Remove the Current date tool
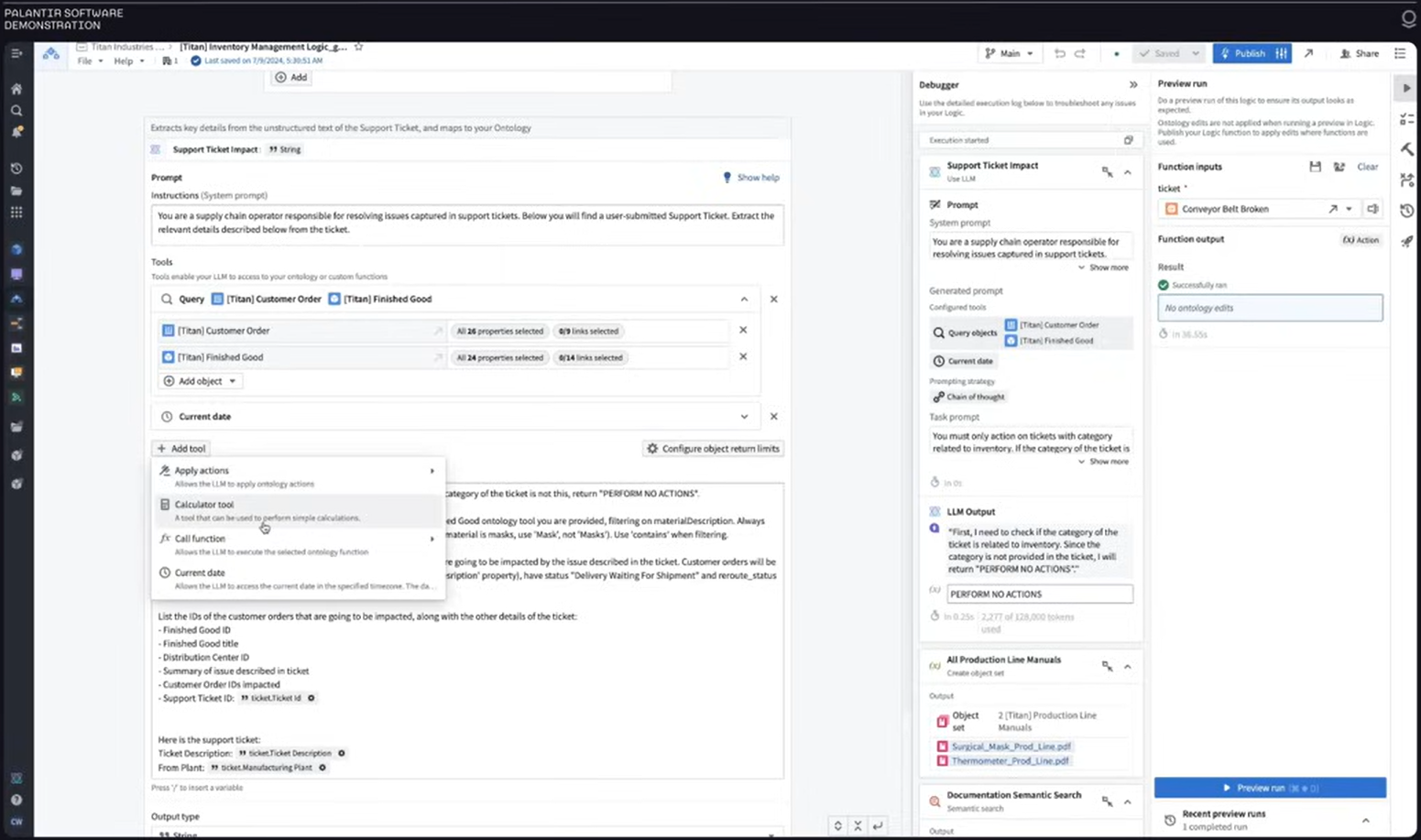1421x840 pixels. [774, 416]
